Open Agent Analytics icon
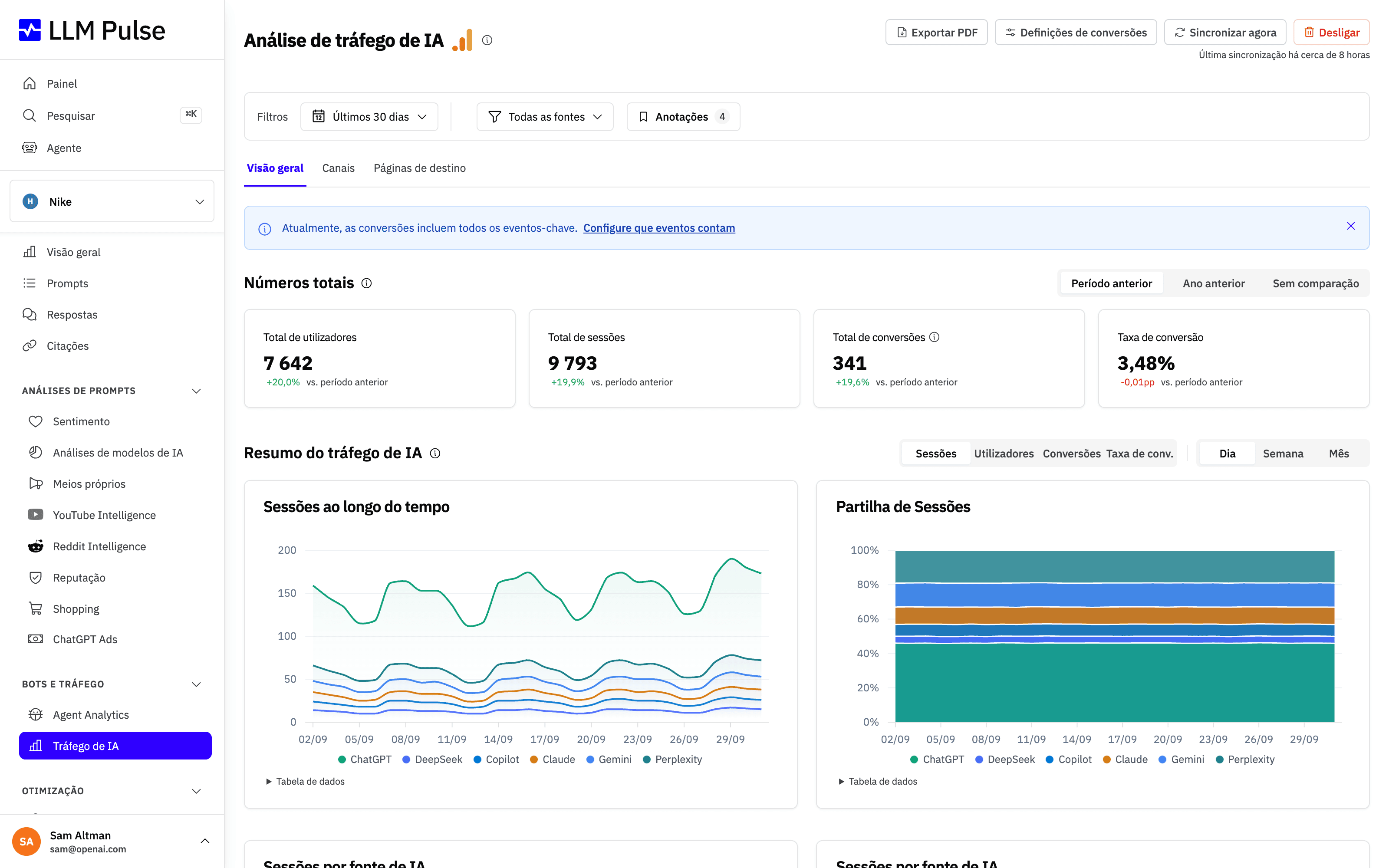The image size is (1389, 868). 36,714
